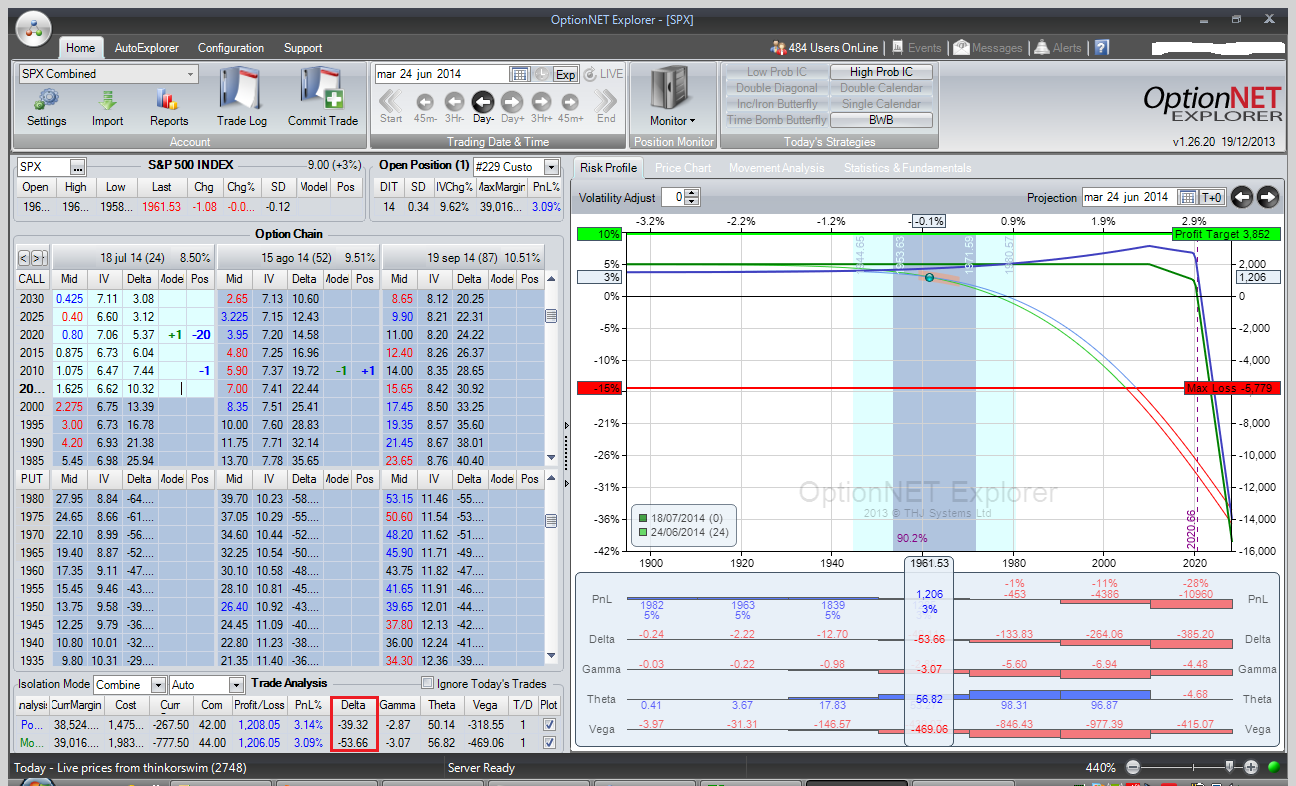Screen dimensions: 1296x786
Task: Open the Reports icon
Action: click(x=168, y=100)
